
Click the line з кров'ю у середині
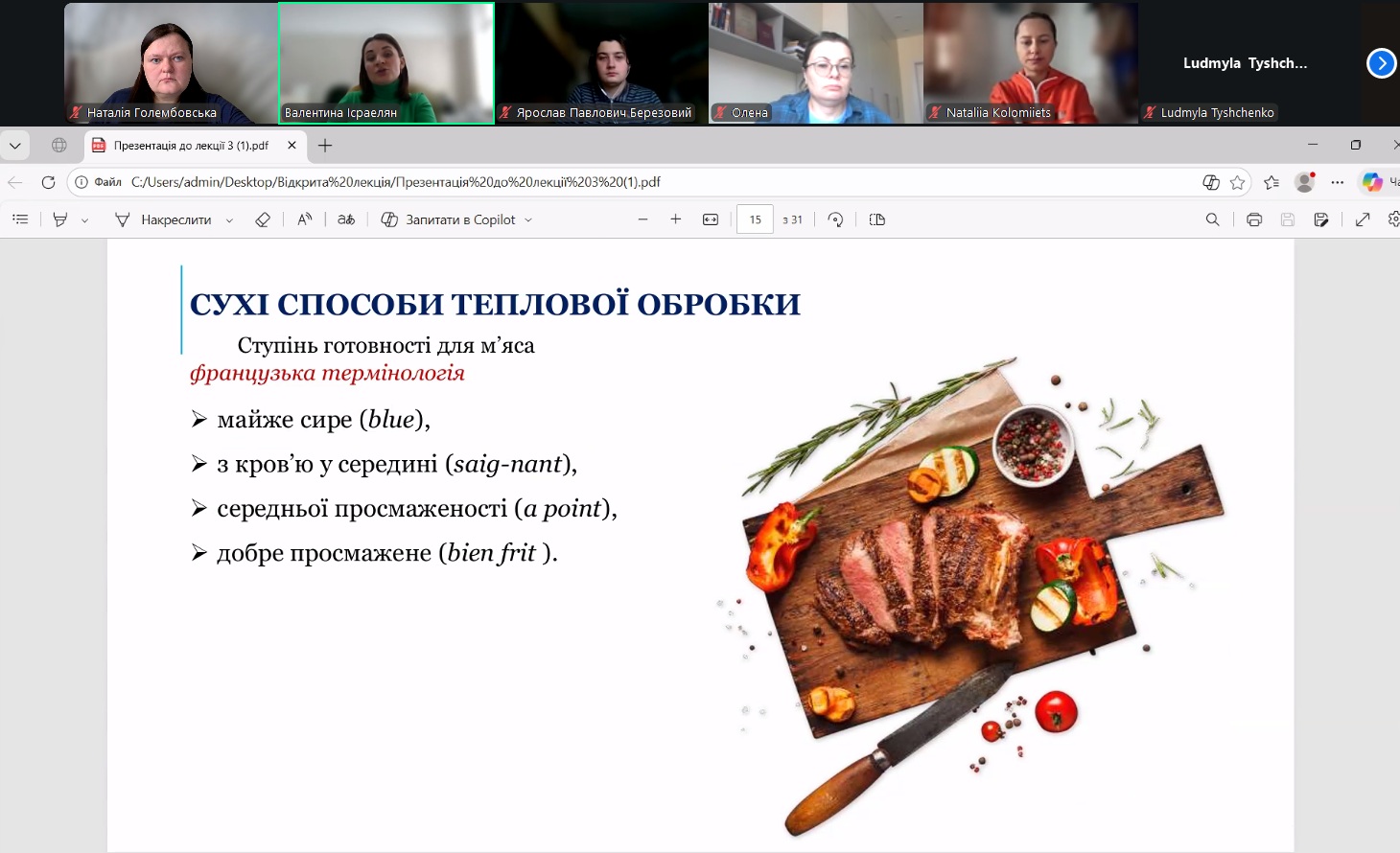(397, 464)
